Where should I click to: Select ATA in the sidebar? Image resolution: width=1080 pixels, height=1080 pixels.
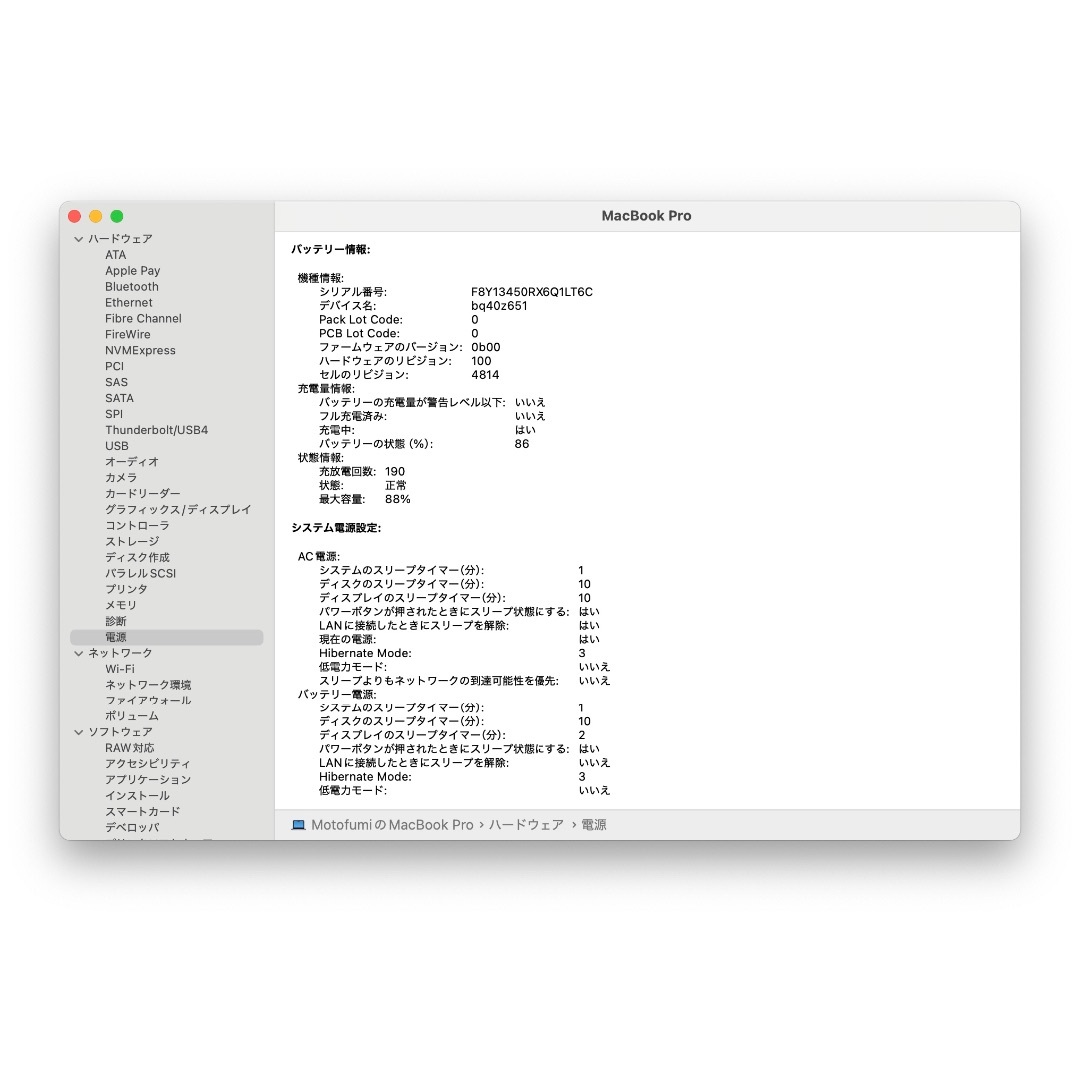coord(116,255)
